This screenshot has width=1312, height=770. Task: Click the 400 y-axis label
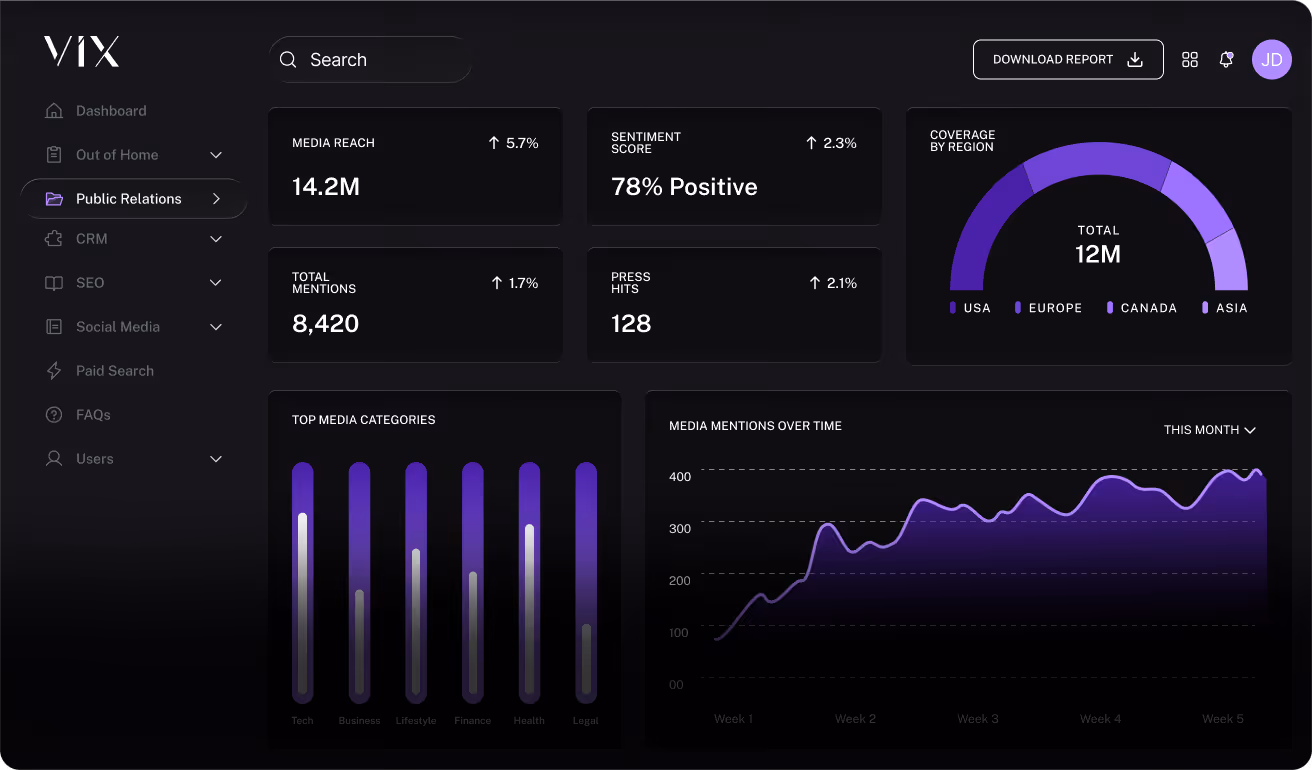click(680, 477)
